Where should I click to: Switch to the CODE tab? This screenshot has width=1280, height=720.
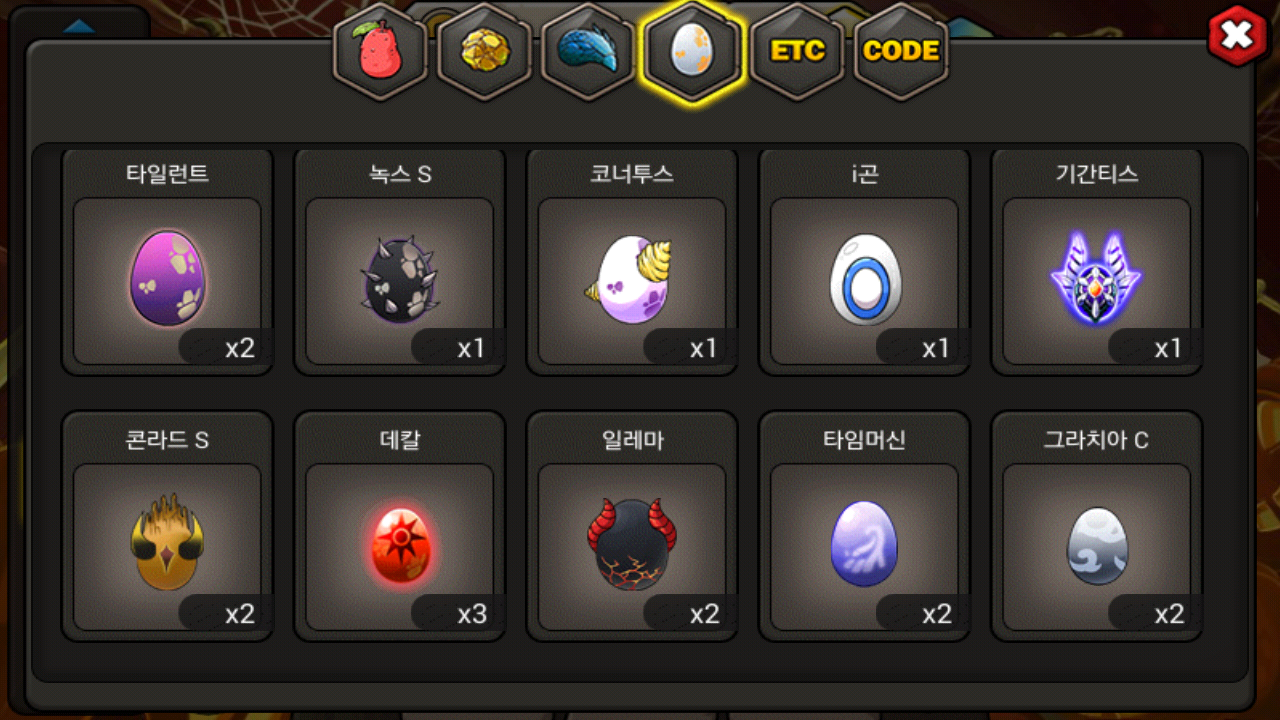pos(901,52)
